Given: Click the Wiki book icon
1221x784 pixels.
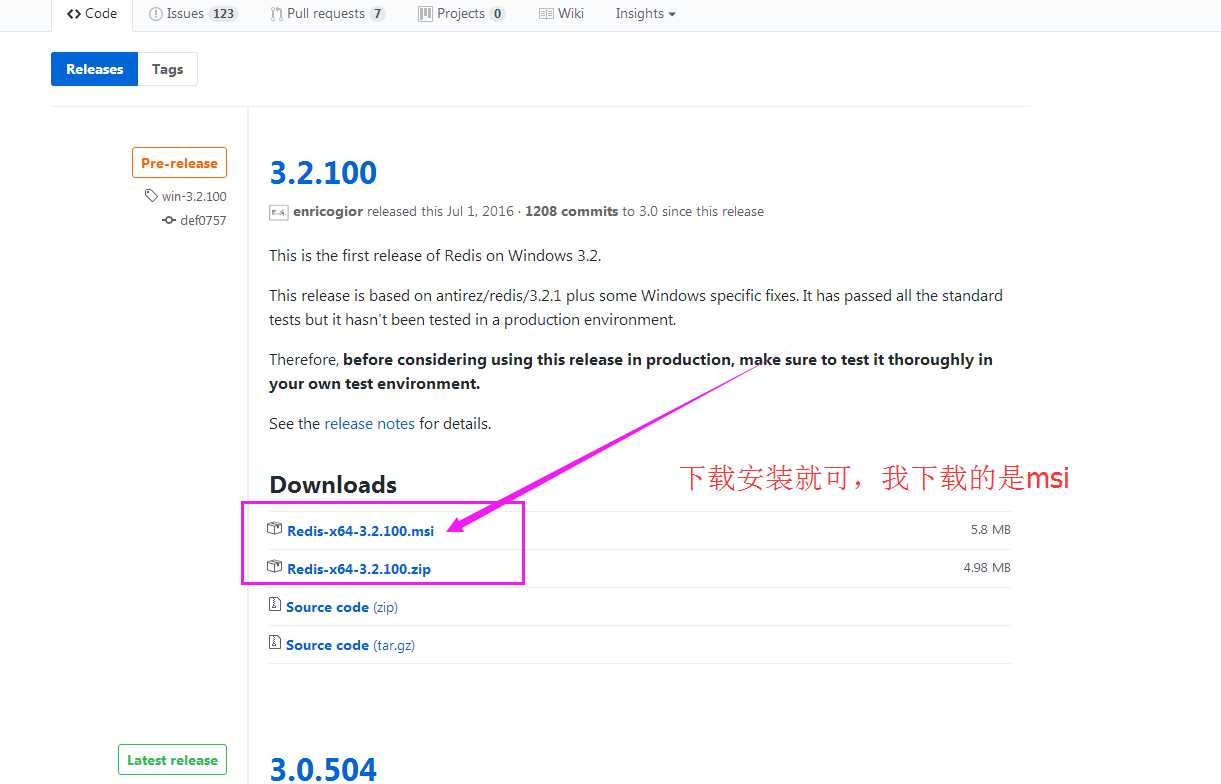Looking at the screenshot, I should click(546, 14).
